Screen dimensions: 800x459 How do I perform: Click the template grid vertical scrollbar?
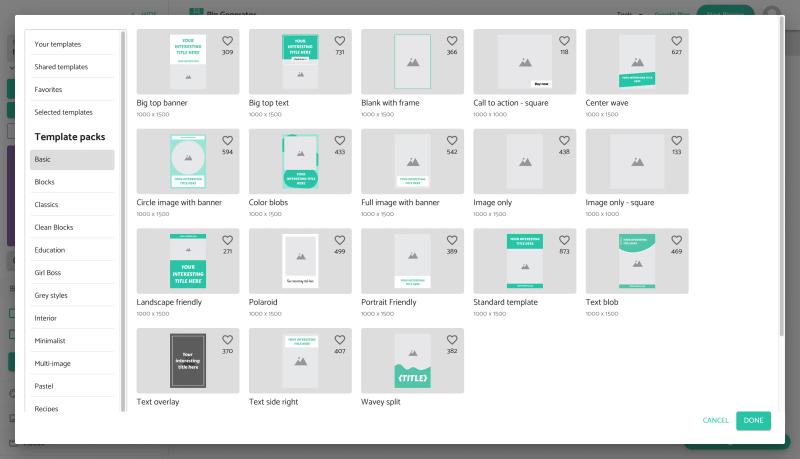(782, 178)
